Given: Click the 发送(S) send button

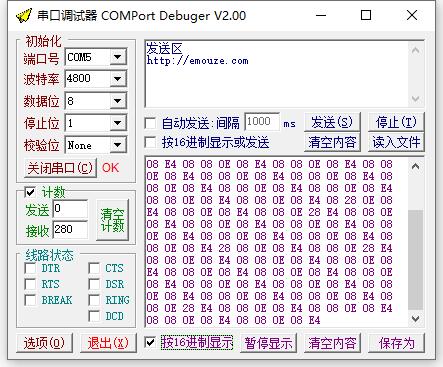Looking at the screenshot, I should point(332,122).
